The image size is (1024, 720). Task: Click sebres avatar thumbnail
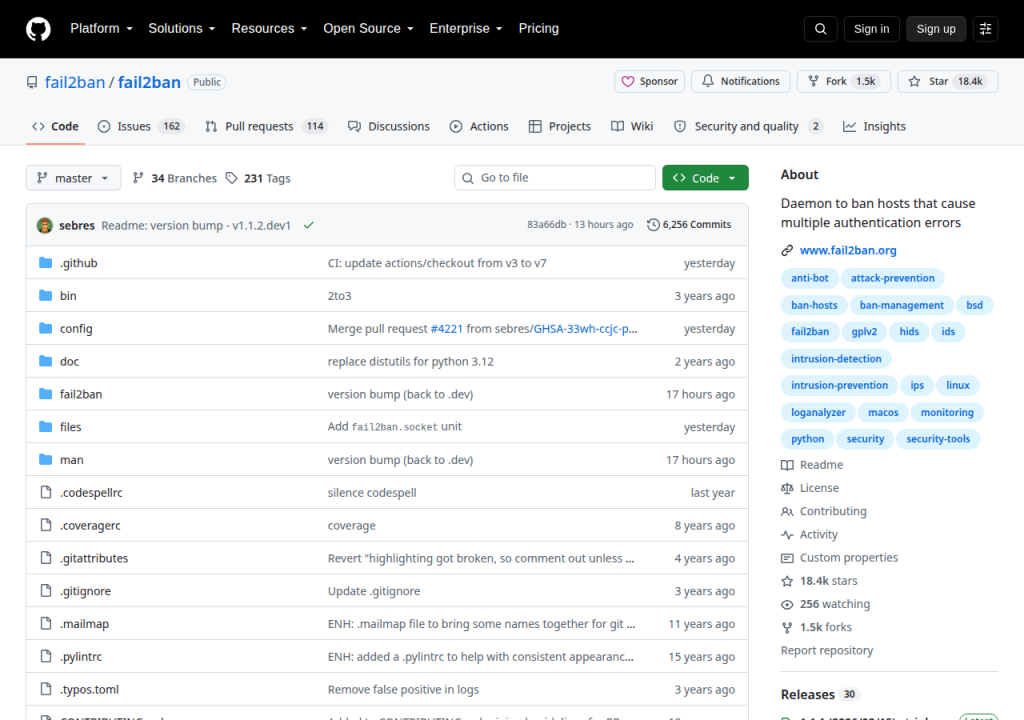[x=45, y=225]
